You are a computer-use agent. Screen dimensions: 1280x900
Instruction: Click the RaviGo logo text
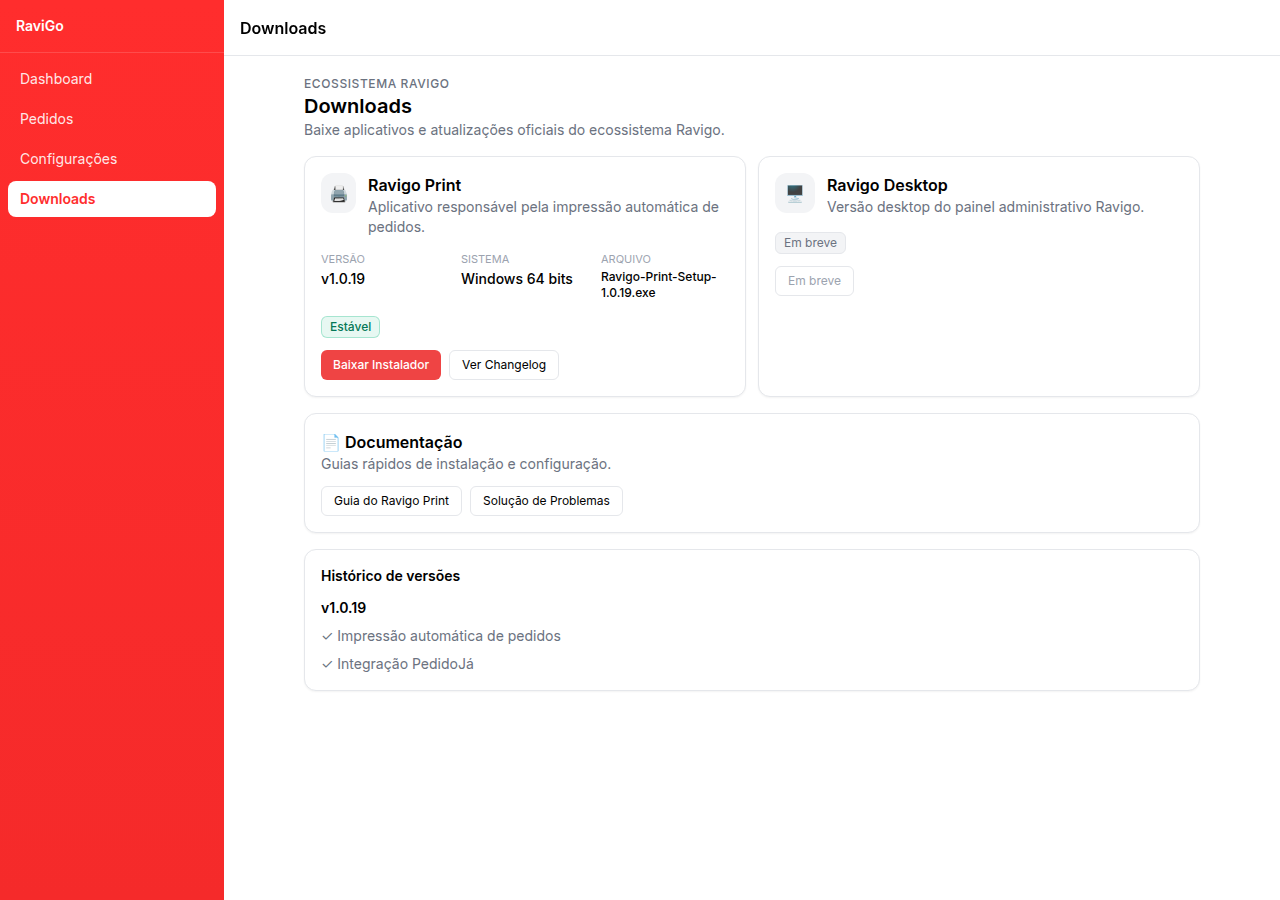[40, 26]
